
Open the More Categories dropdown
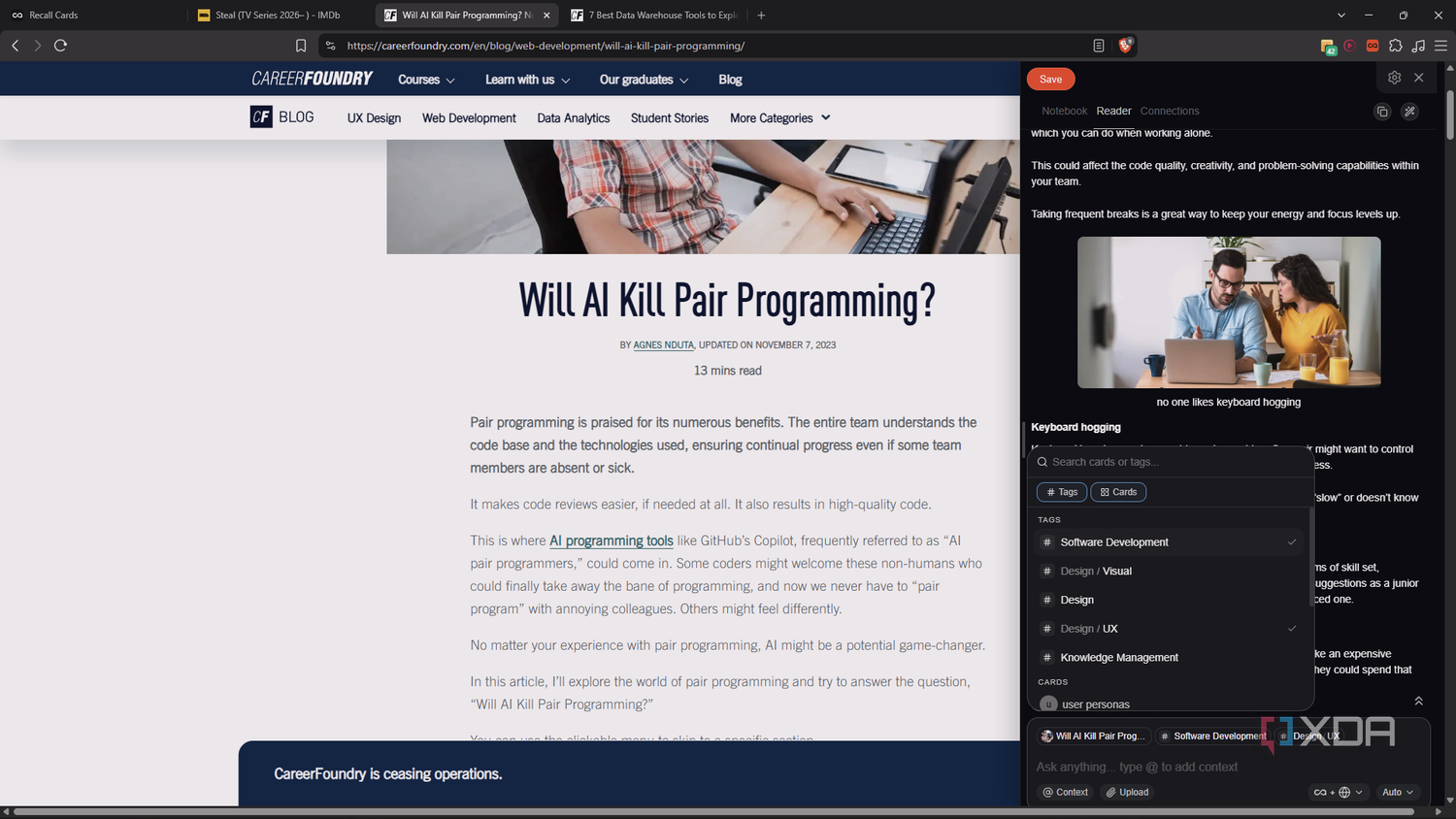(780, 118)
